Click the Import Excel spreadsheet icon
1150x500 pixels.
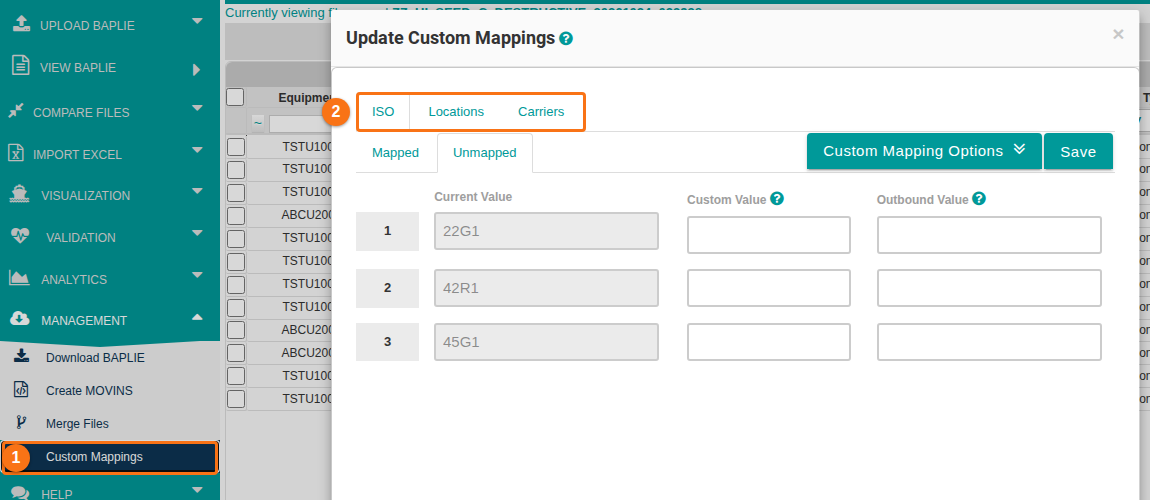[x=16, y=152]
